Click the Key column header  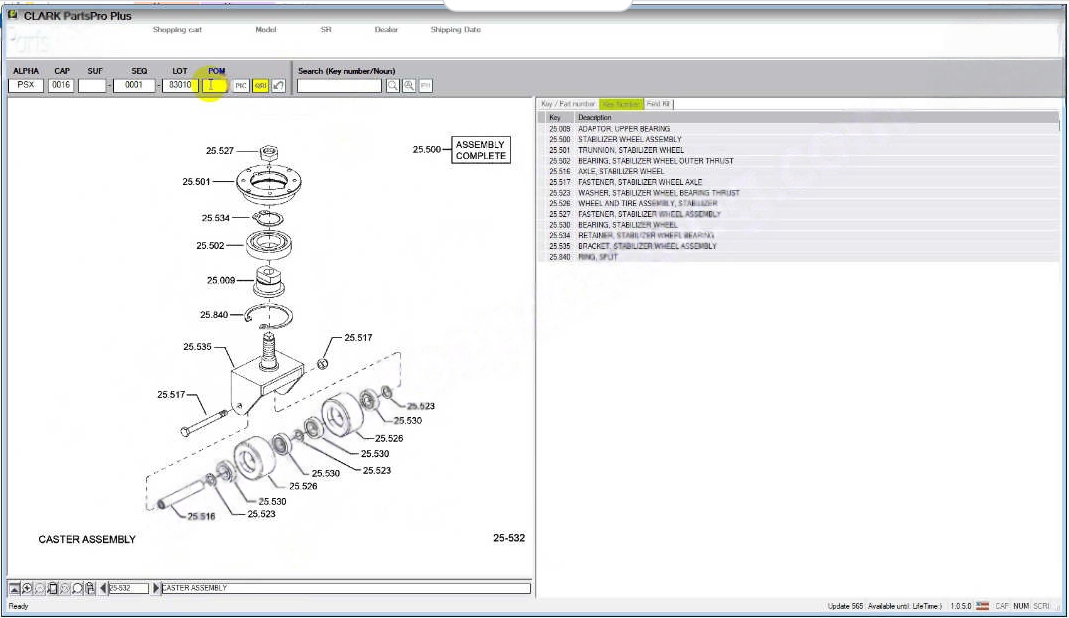555,118
